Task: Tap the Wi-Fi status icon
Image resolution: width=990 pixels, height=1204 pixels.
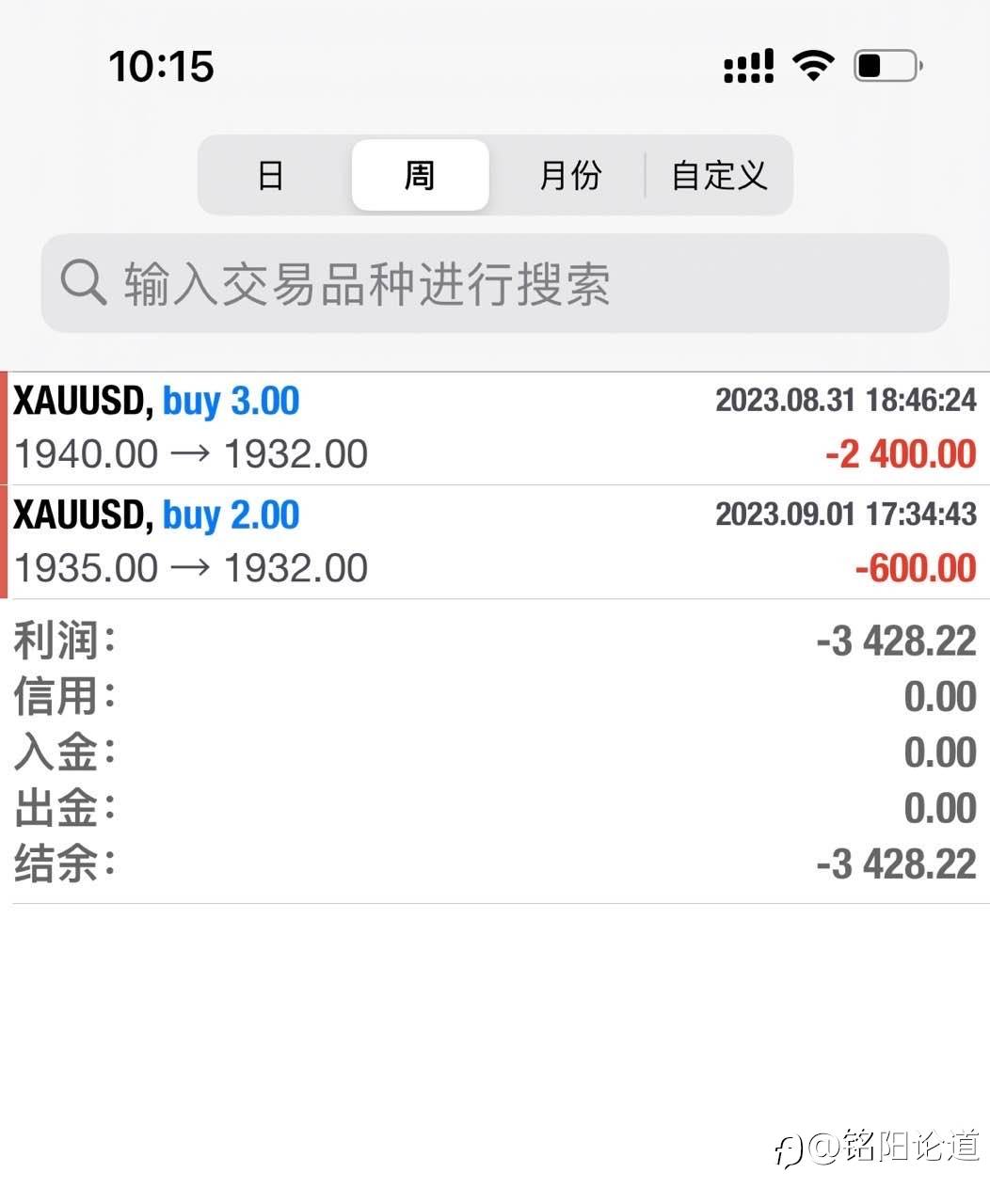Action: (x=813, y=66)
